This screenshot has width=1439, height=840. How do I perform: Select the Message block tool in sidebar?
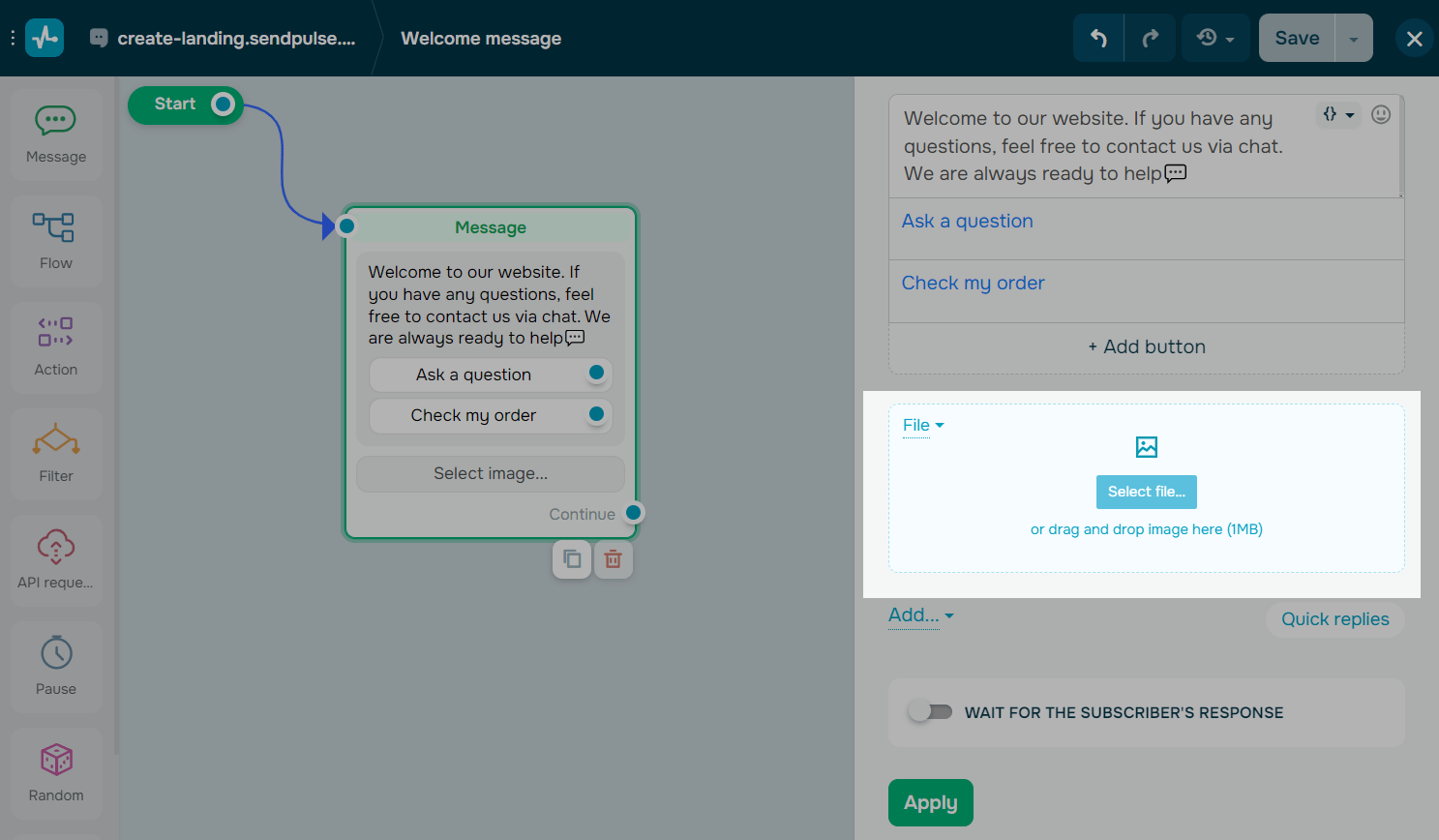click(x=55, y=134)
